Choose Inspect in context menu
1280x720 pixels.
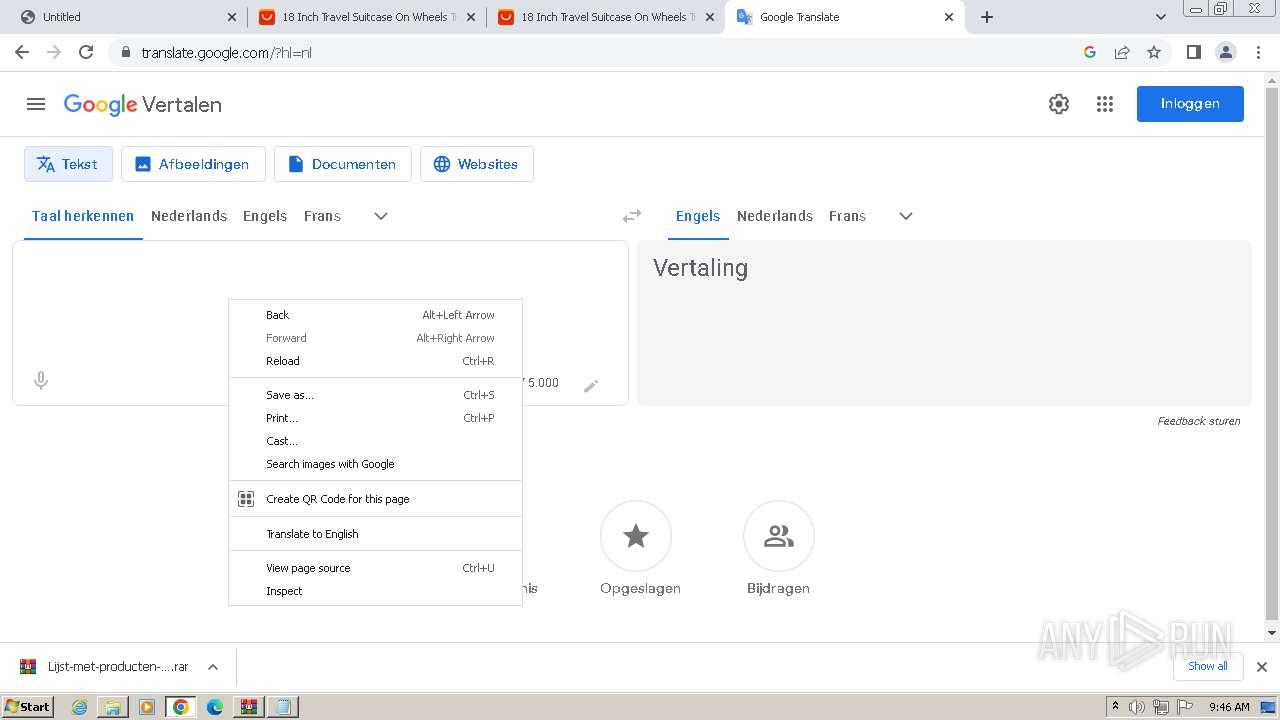(x=375, y=591)
